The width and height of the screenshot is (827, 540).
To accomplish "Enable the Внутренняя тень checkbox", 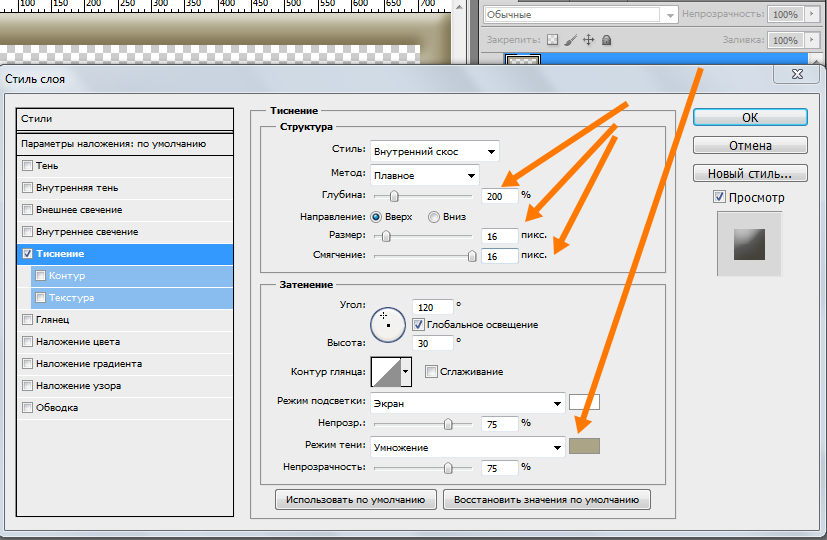I will 27,188.
